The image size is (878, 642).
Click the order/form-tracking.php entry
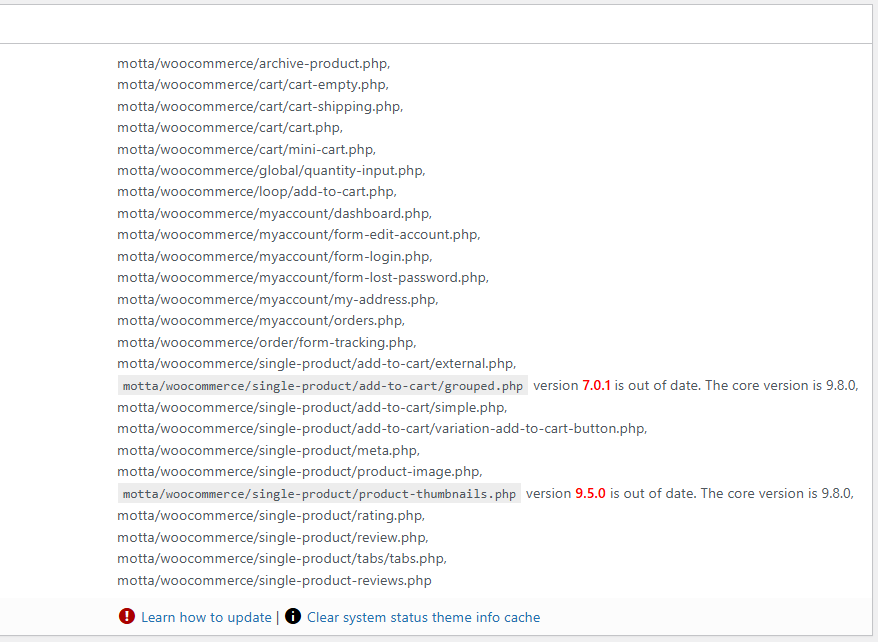coord(267,343)
